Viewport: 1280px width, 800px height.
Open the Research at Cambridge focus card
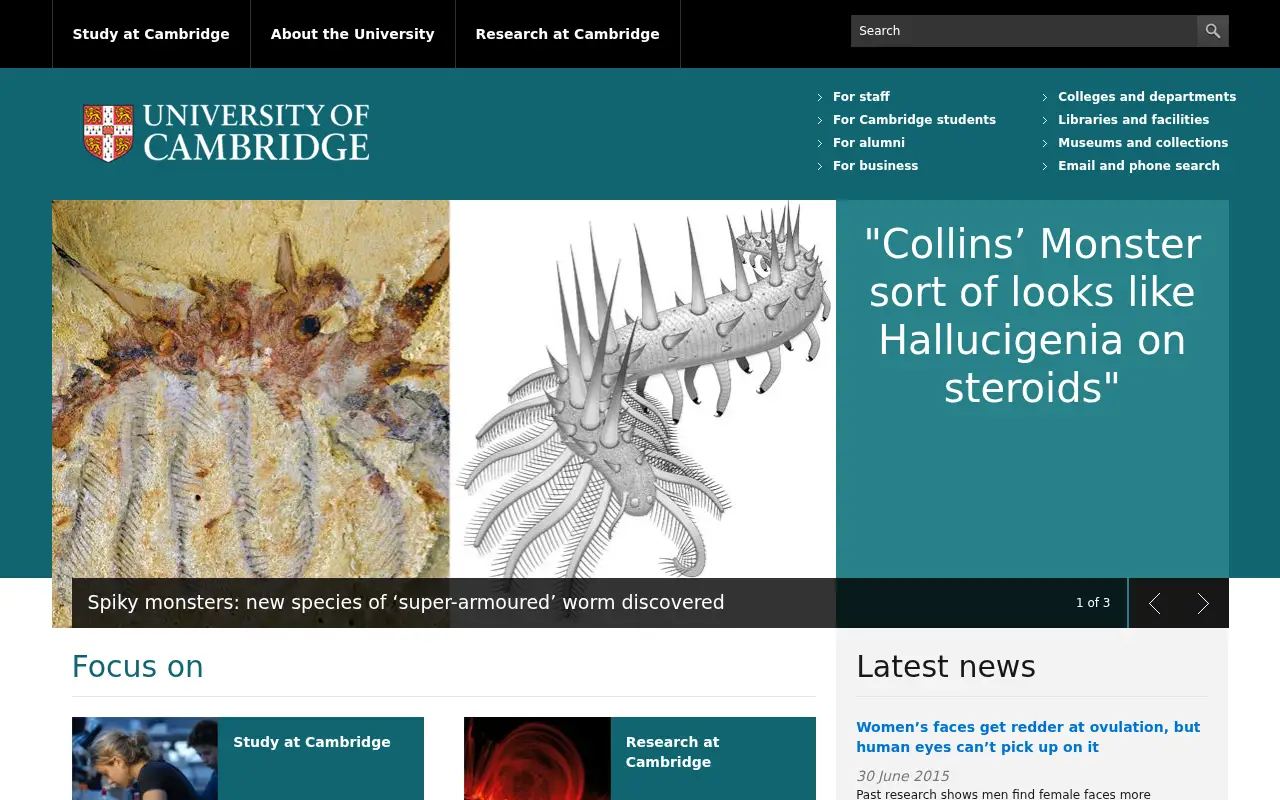click(640, 759)
